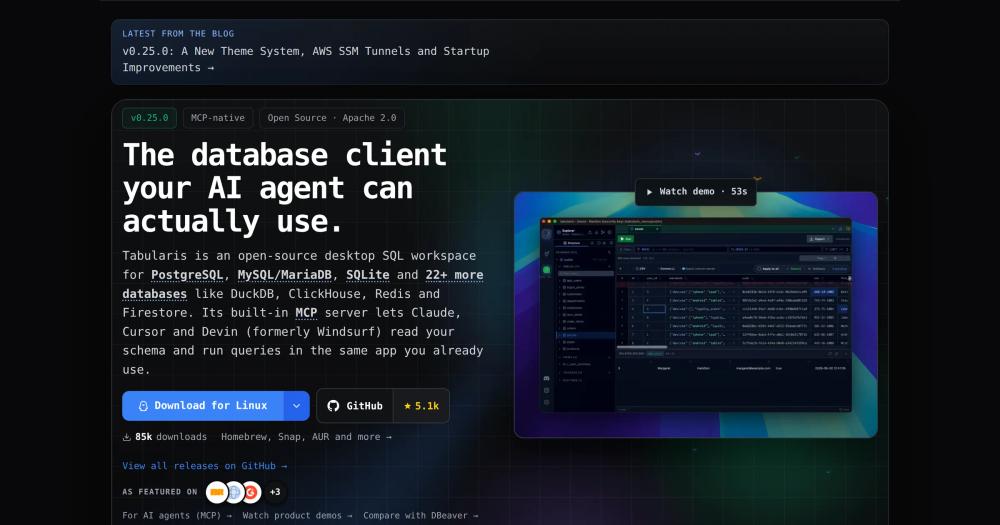Open the For AI agents (MCP) link
This screenshot has height=525, width=1000.
click(x=177, y=515)
